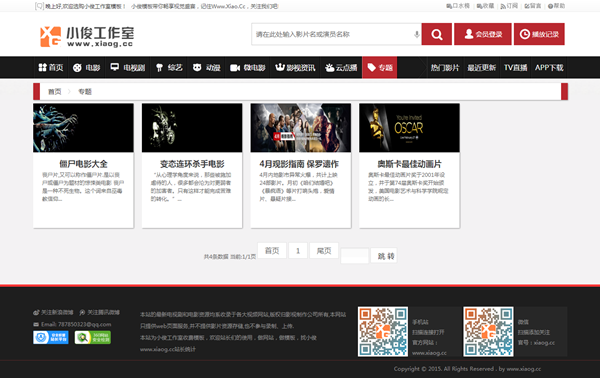Open the 微电影 short films nav item

click(248, 68)
